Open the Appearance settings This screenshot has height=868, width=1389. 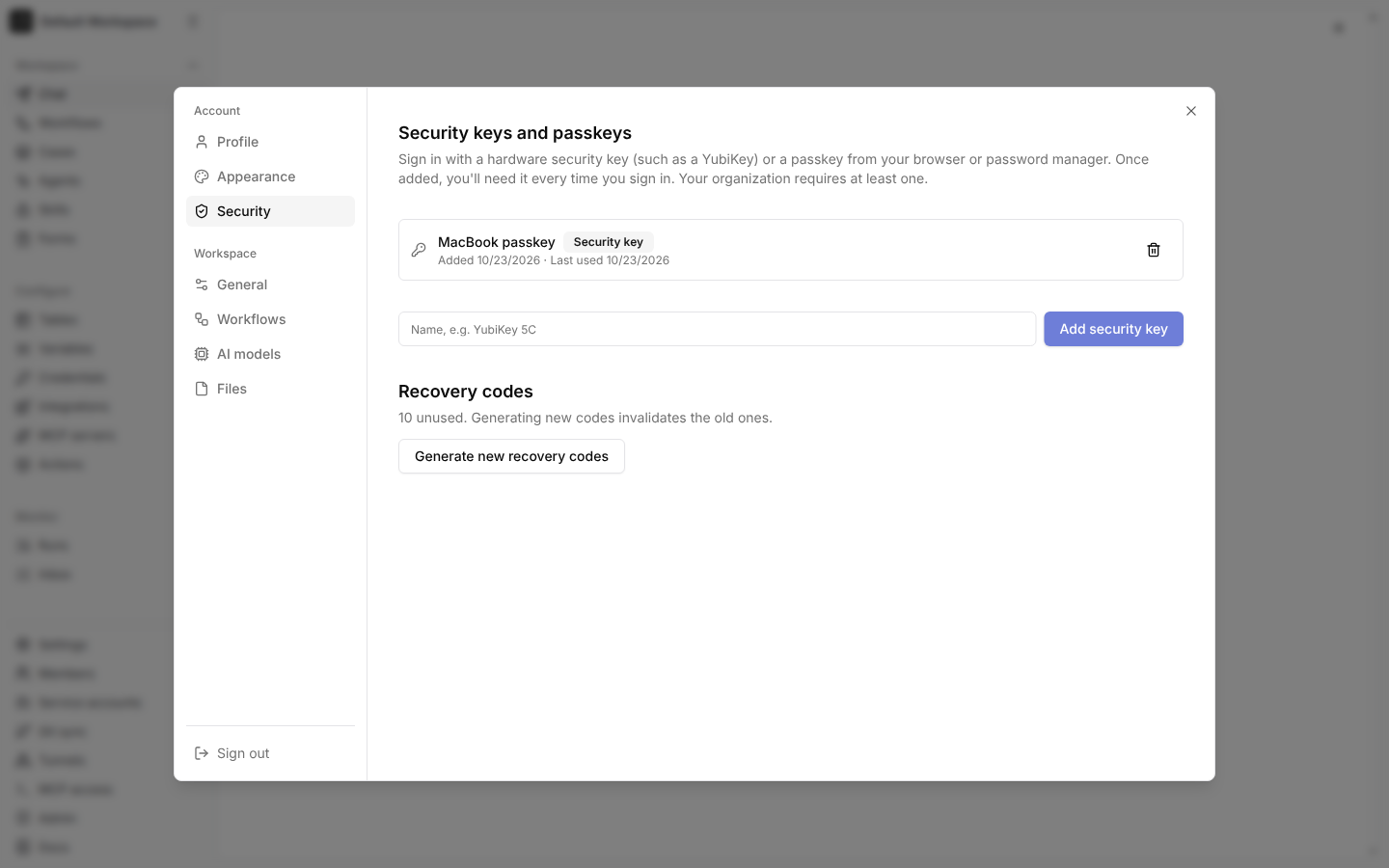(x=270, y=176)
